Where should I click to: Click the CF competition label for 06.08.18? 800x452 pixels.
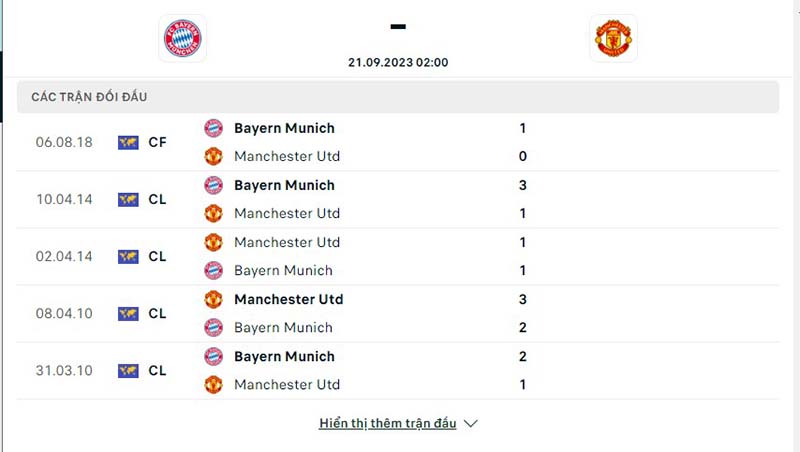coord(157,142)
